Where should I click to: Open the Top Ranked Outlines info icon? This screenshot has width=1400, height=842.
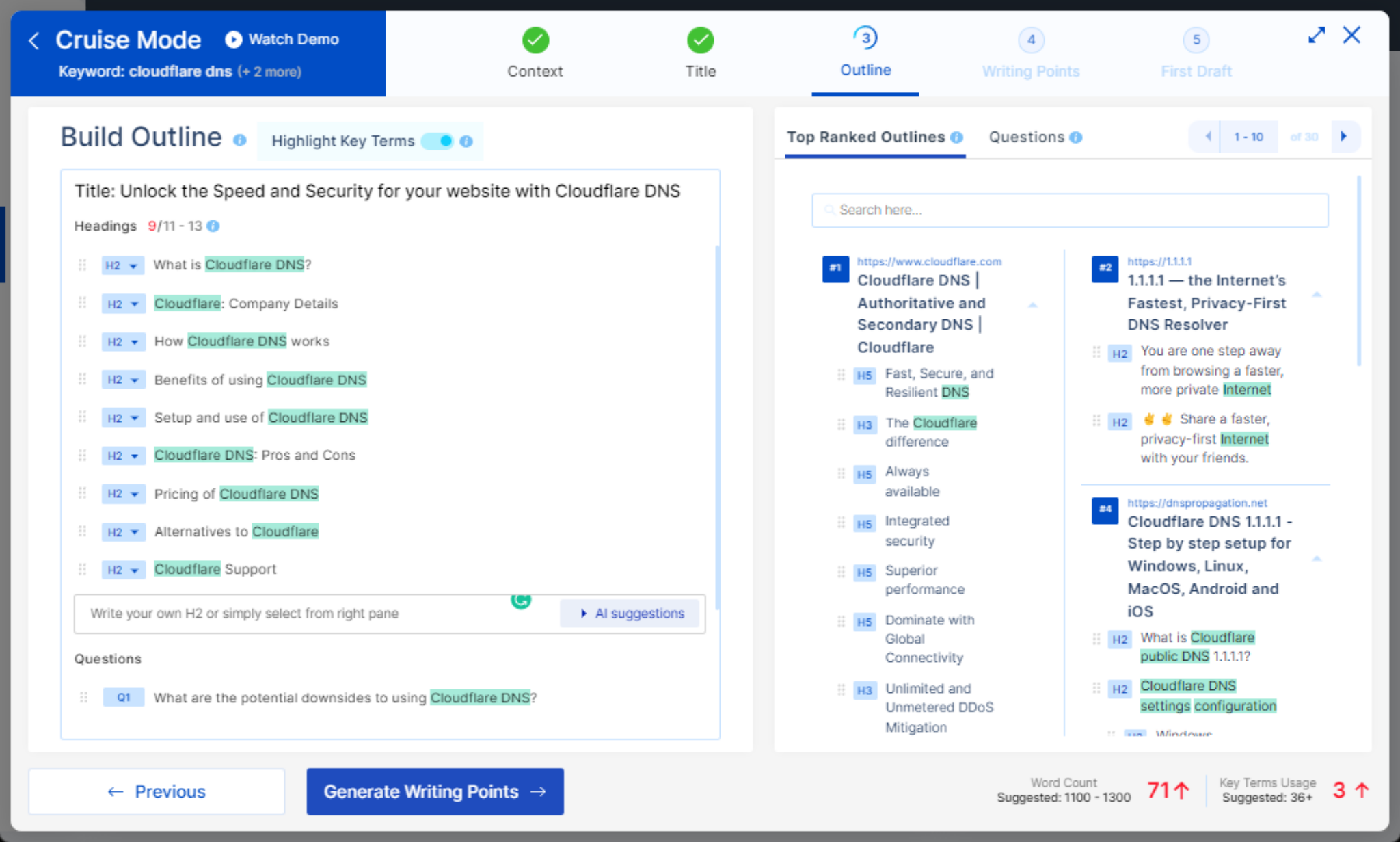point(956,137)
